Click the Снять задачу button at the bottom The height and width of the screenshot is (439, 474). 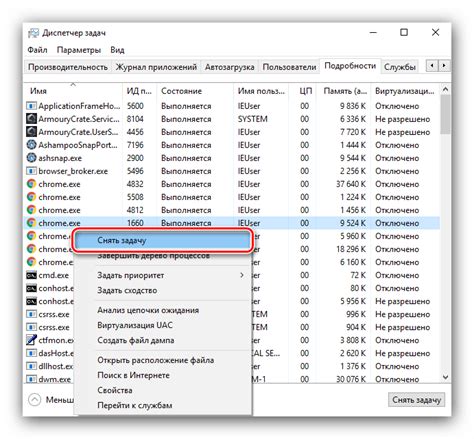click(416, 399)
